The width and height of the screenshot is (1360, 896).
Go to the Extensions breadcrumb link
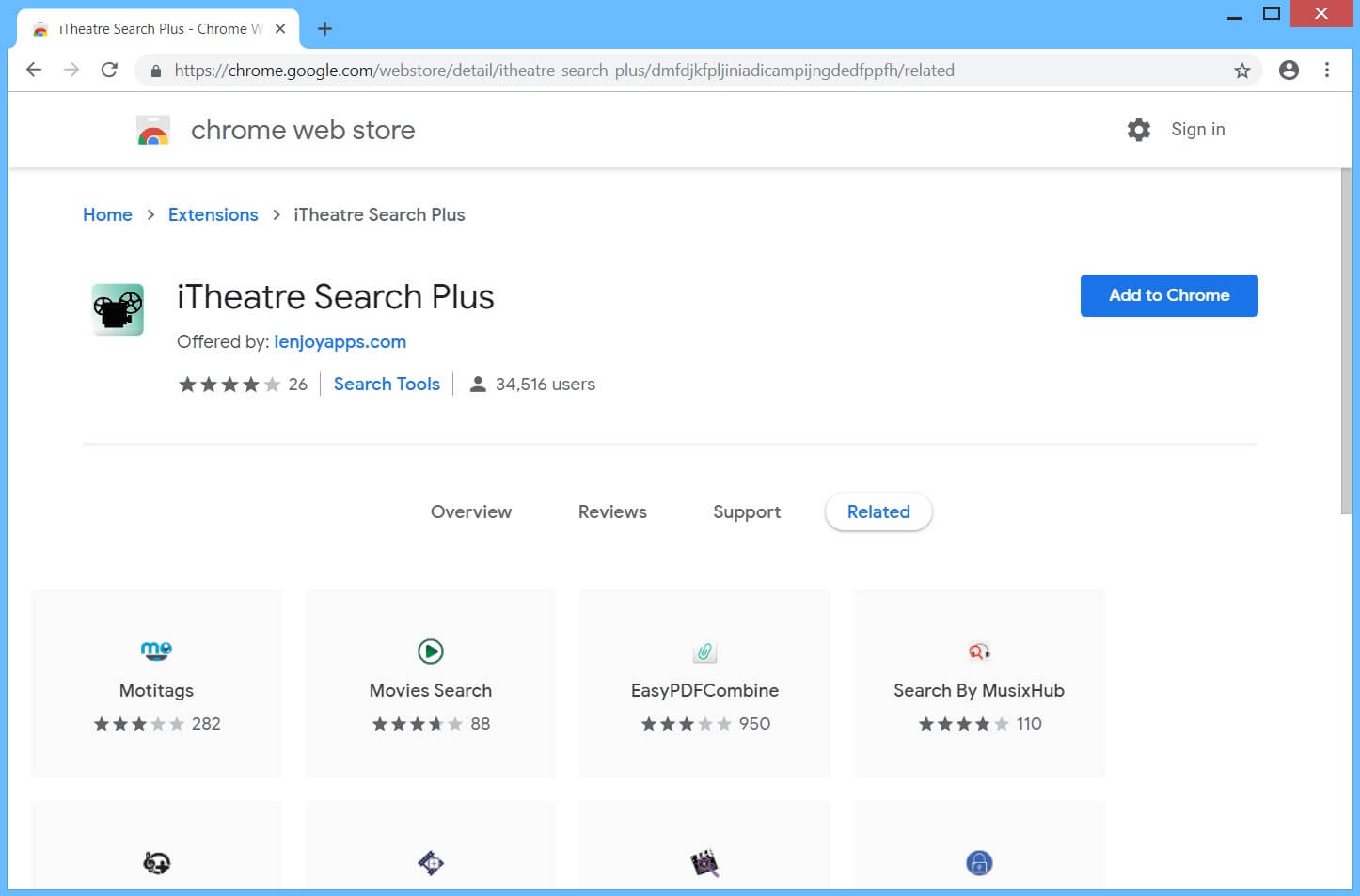point(213,214)
